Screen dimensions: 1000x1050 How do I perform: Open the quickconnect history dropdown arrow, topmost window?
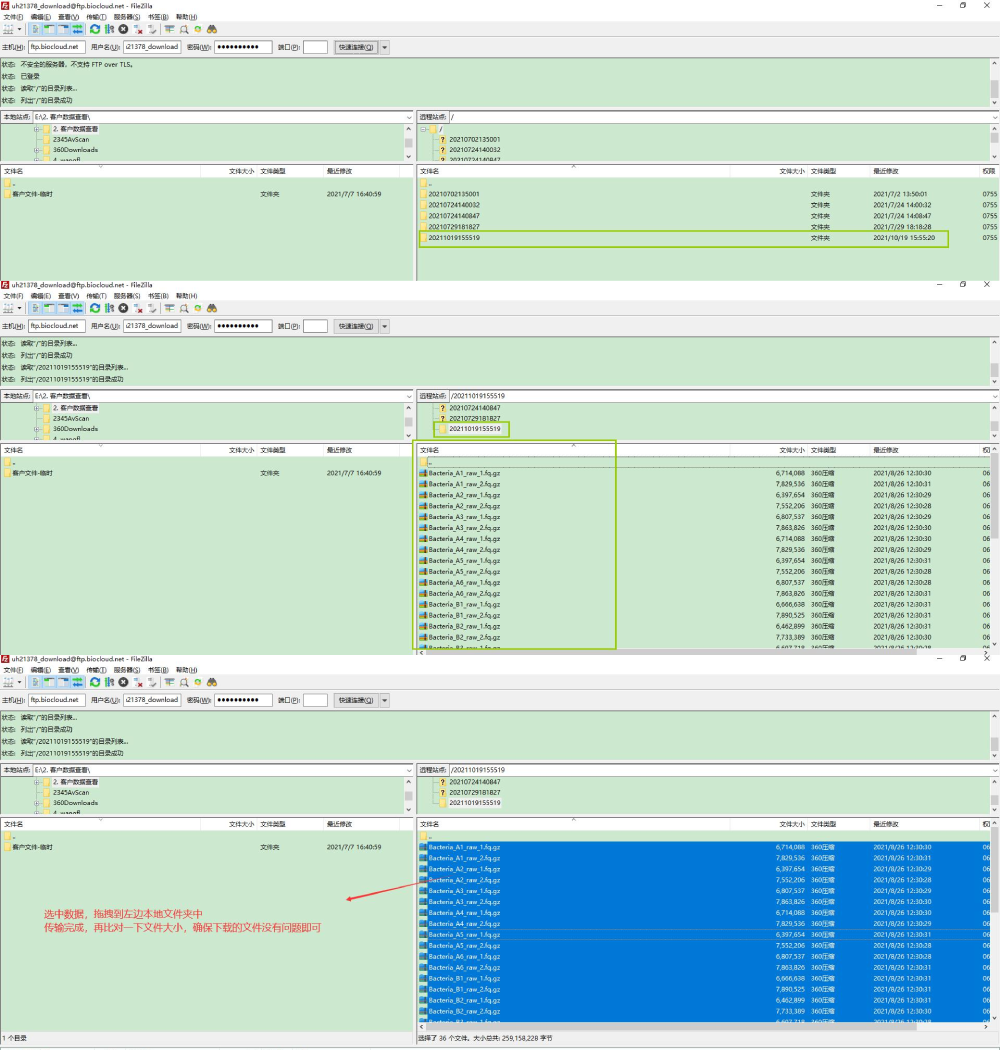[x=385, y=47]
